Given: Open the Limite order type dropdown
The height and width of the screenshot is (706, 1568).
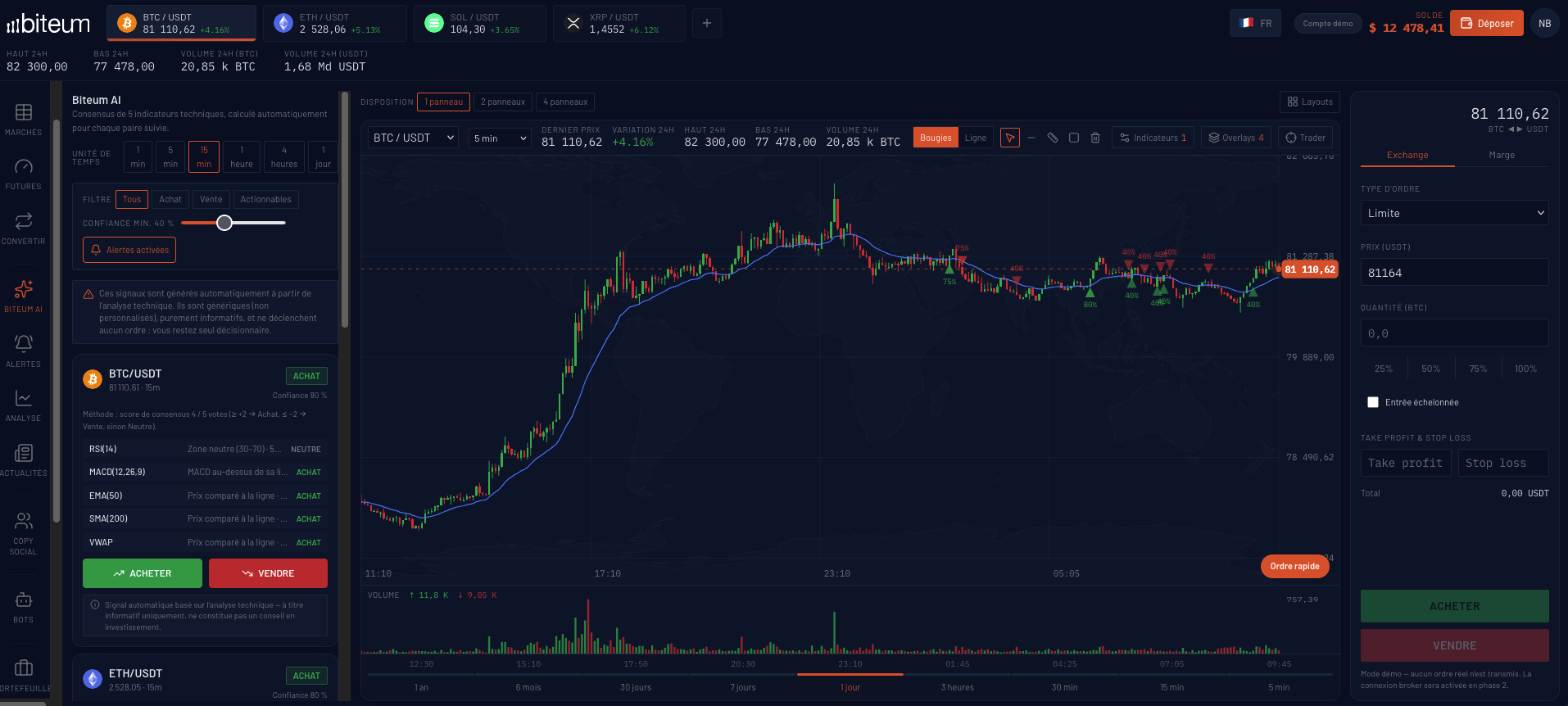Looking at the screenshot, I should coord(1455,213).
